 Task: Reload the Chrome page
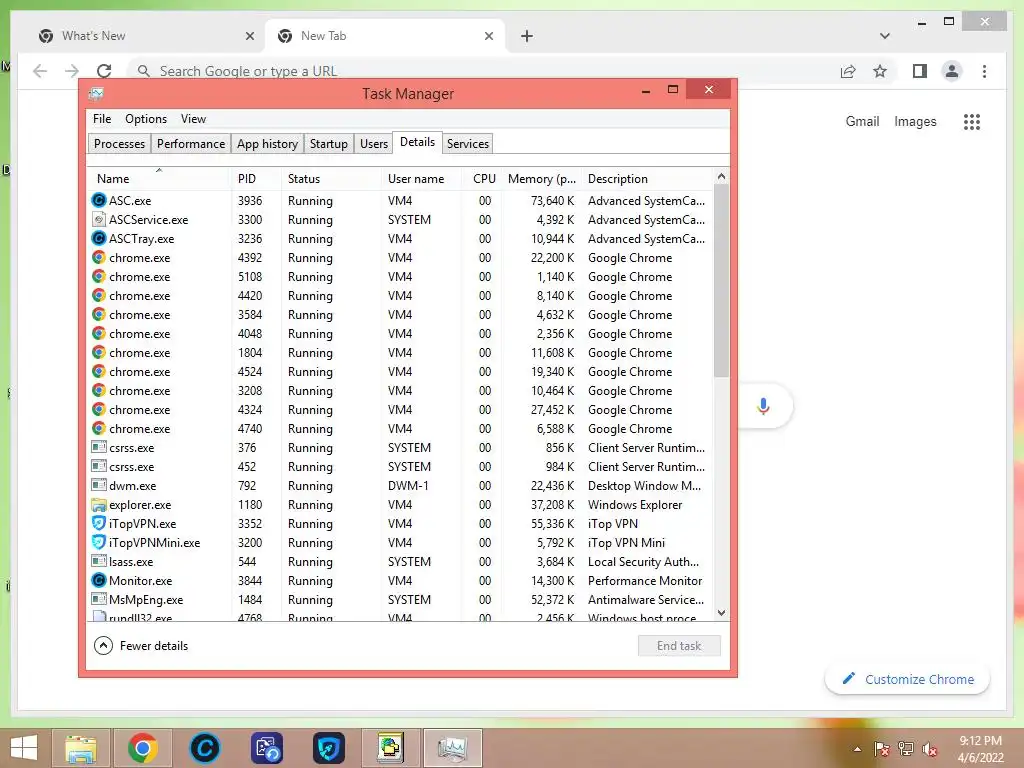pos(104,71)
